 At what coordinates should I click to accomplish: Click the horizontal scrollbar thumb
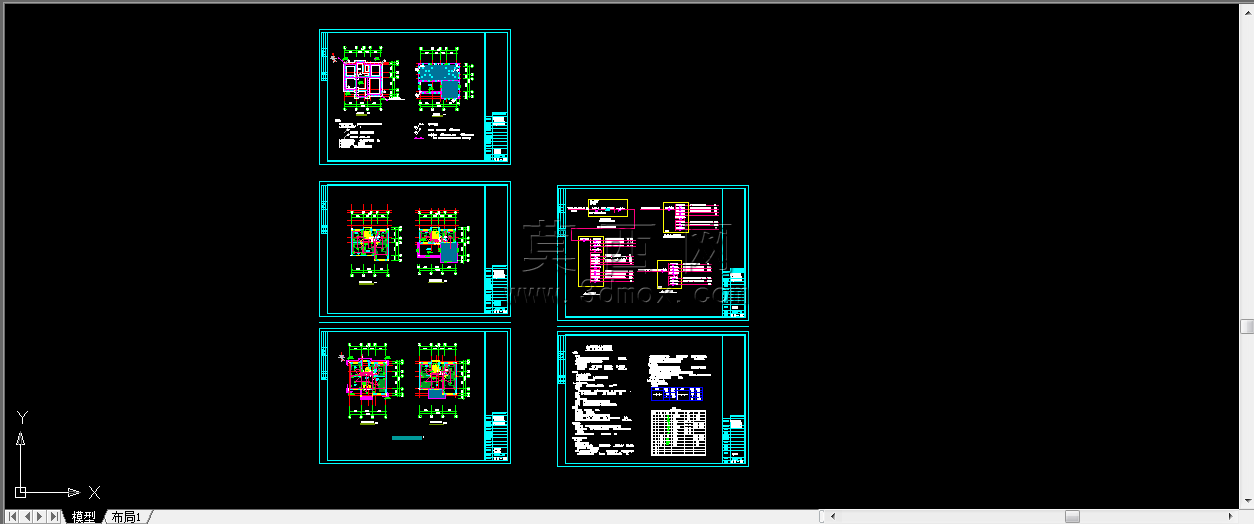click(1072, 517)
